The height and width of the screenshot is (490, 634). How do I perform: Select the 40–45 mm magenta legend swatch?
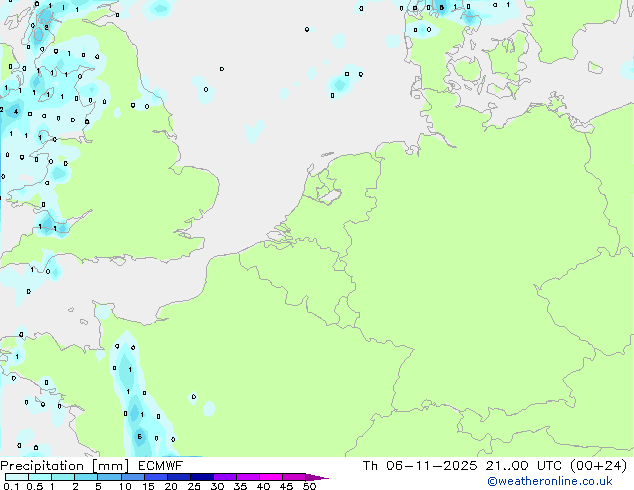(x=271, y=477)
